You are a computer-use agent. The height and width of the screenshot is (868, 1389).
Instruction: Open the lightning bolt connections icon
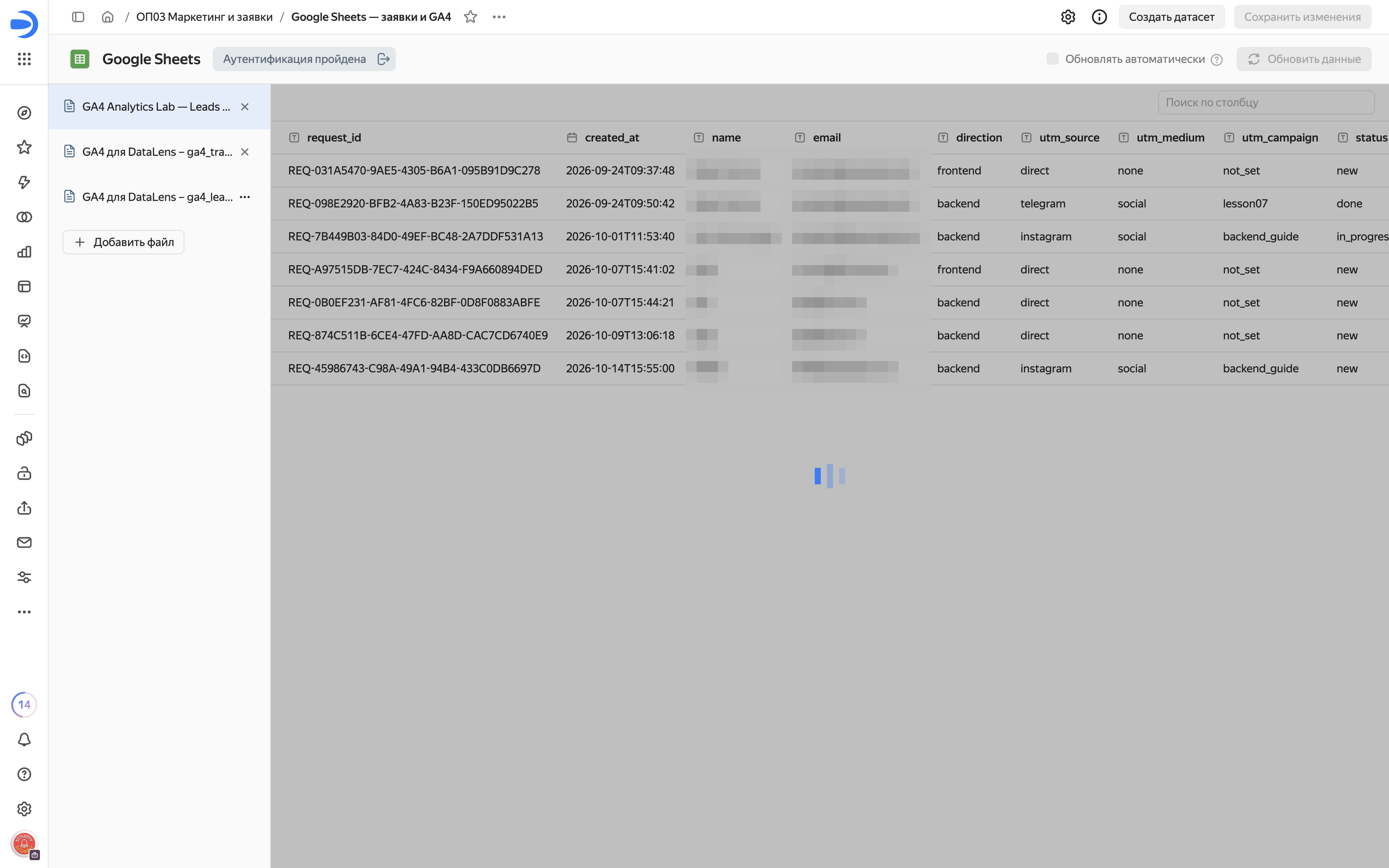[24, 183]
